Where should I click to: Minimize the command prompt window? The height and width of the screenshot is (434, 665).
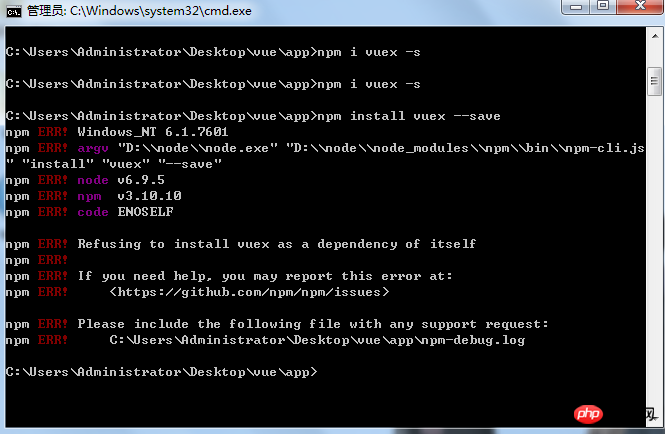click(x=575, y=7)
